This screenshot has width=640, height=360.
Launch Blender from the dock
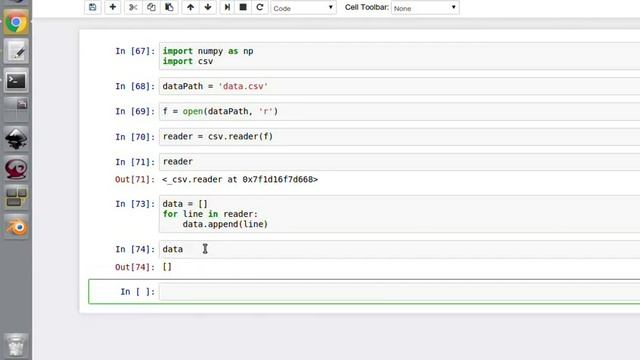pos(16,227)
